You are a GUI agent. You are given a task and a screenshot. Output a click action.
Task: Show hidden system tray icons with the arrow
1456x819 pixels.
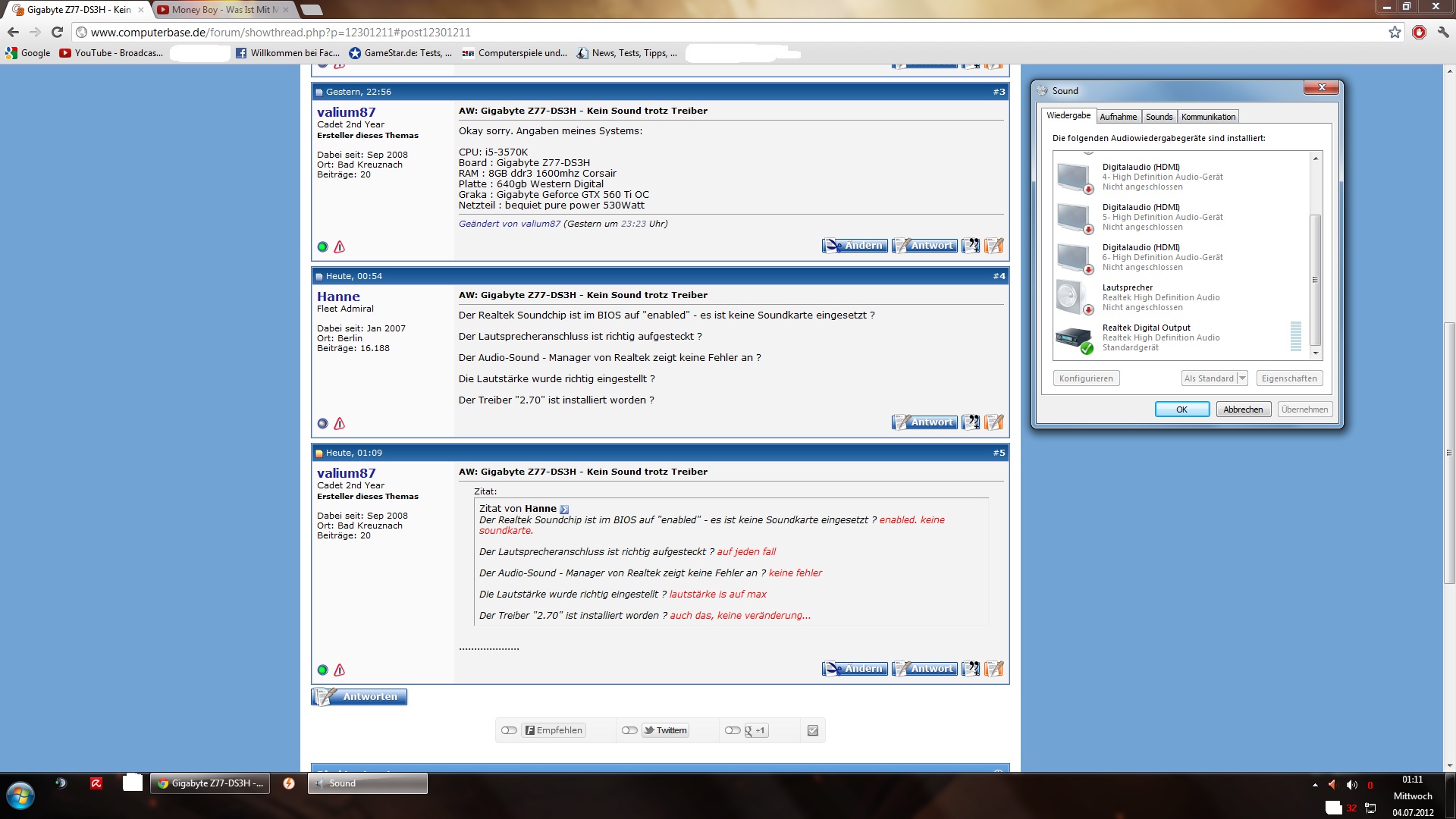tap(1315, 785)
